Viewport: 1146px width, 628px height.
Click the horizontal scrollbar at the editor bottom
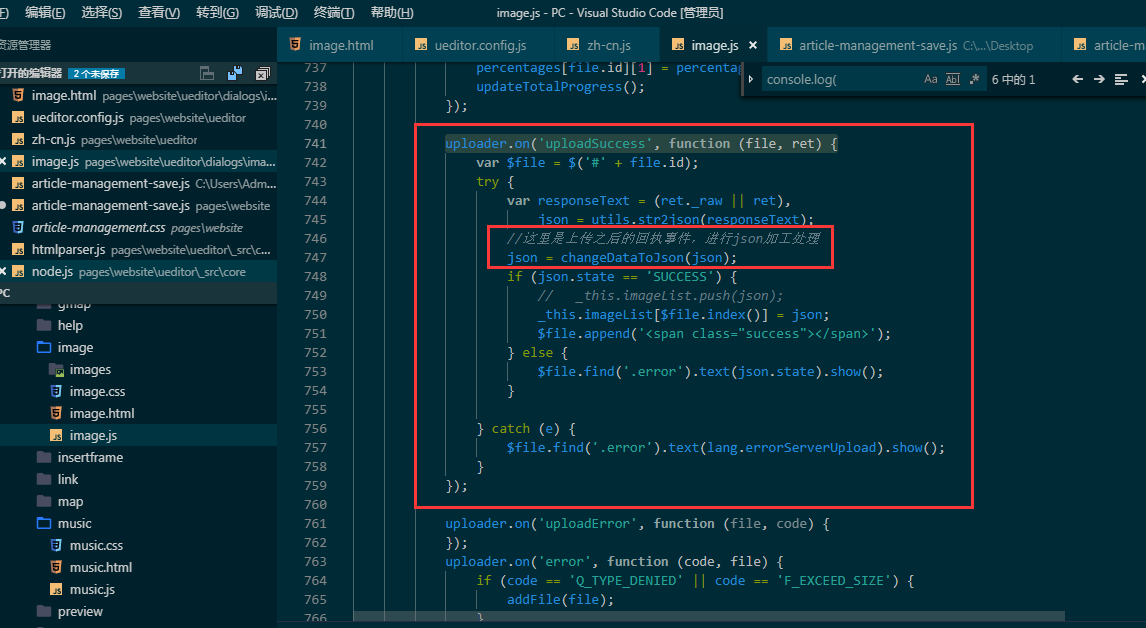tap(709, 617)
